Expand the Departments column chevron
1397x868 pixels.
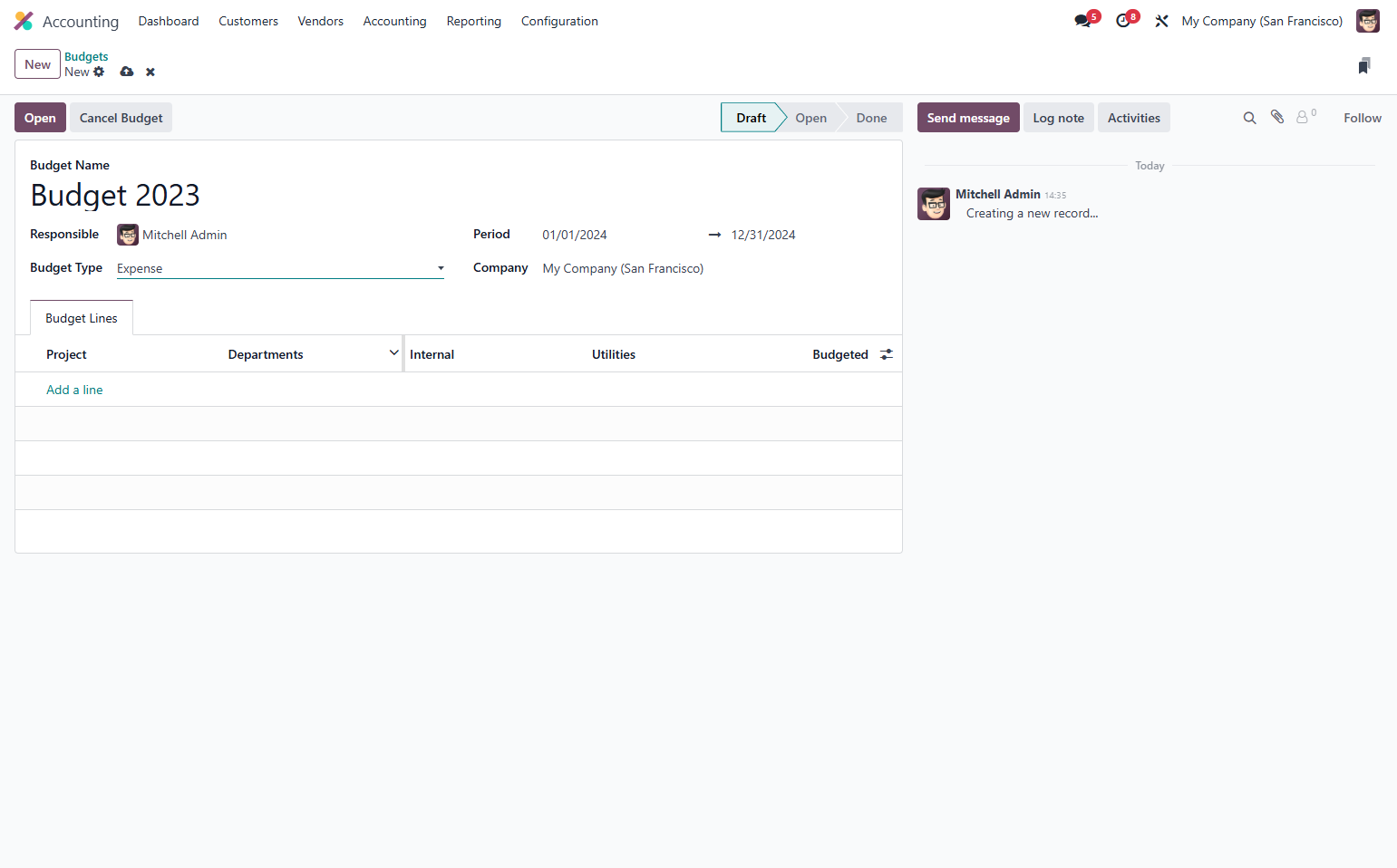click(394, 353)
